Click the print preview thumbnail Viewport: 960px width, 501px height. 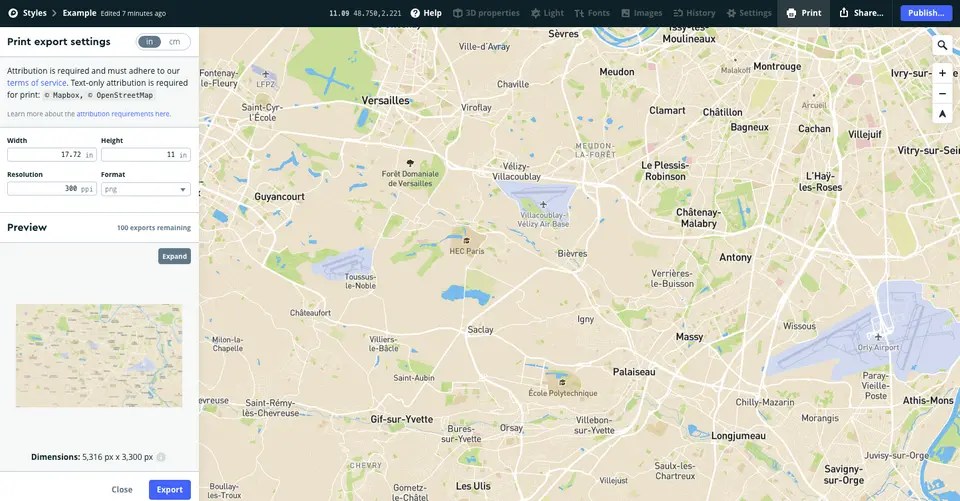pyautogui.click(x=99, y=355)
